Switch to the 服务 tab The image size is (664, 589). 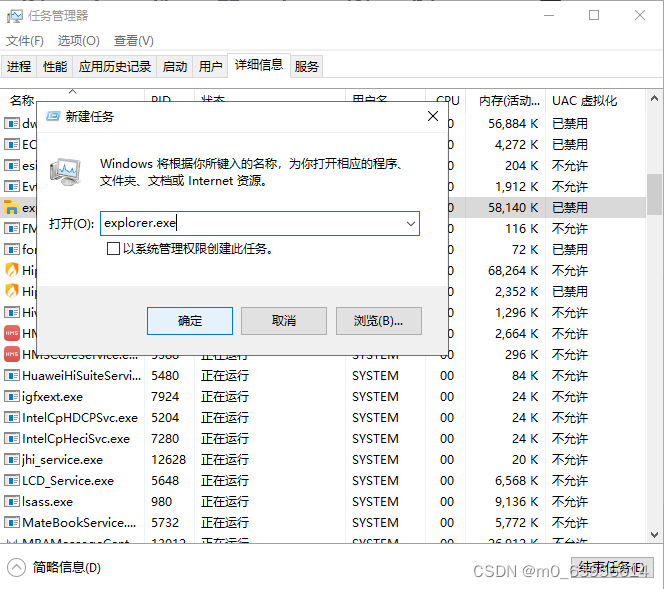click(306, 66)
